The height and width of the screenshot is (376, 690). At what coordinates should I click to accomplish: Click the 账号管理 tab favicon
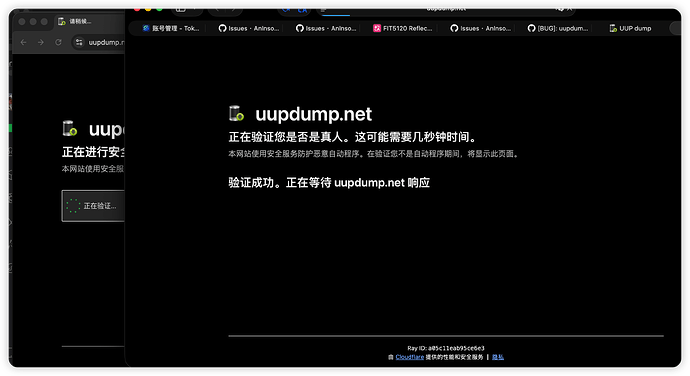pos(146,28)
